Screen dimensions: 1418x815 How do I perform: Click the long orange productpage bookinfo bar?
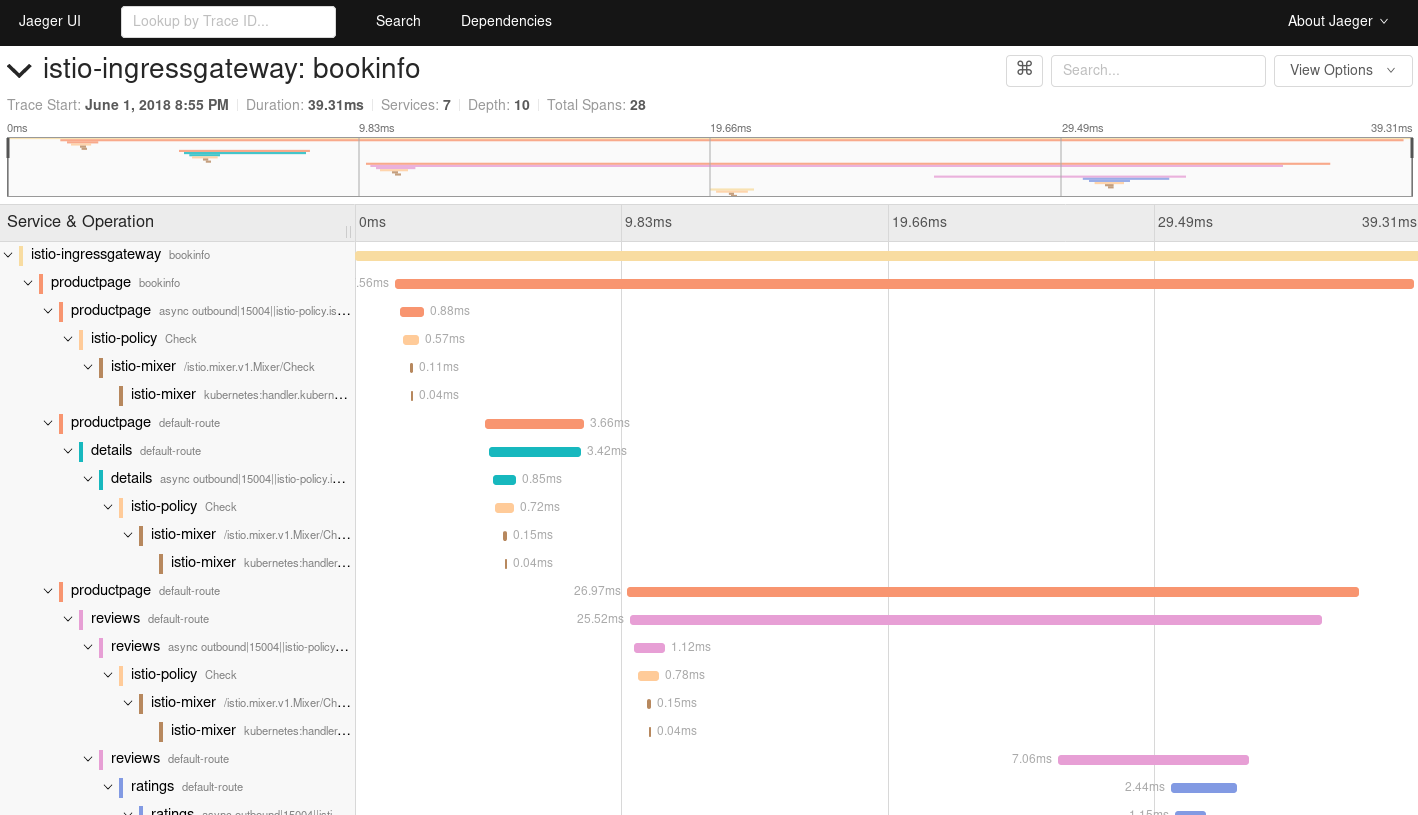coord(904,284)
